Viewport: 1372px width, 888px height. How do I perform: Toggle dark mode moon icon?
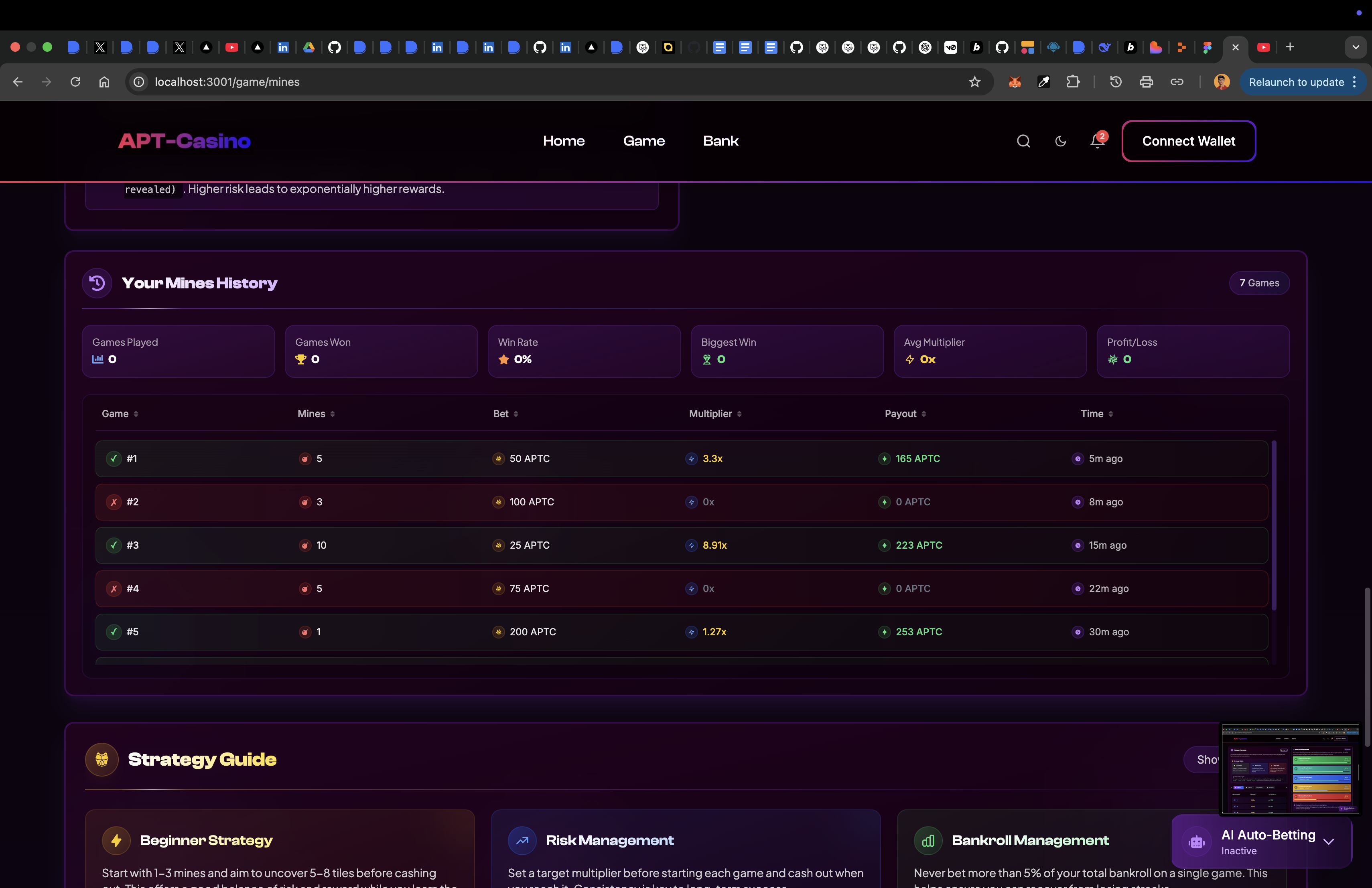[x=1060, y=141]
